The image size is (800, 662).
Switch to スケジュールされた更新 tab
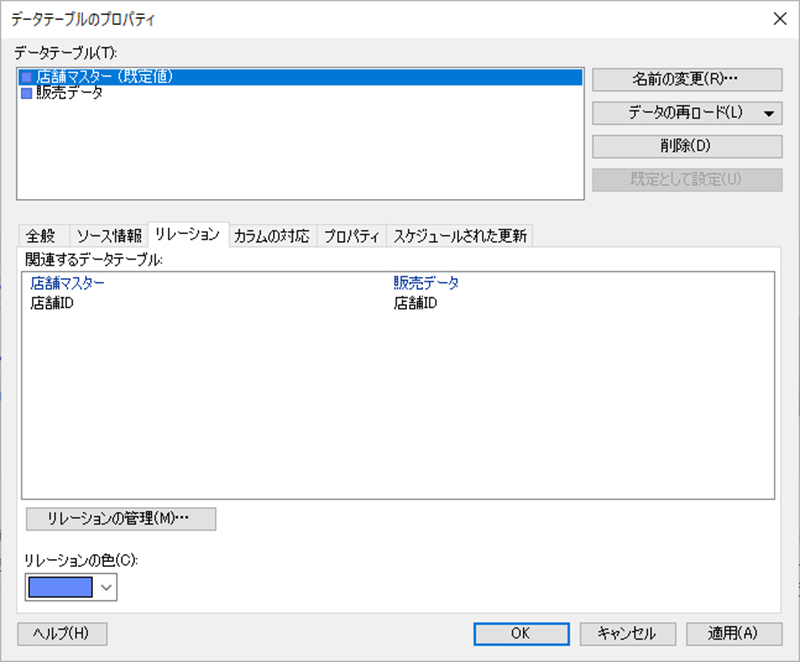[460, 236]
